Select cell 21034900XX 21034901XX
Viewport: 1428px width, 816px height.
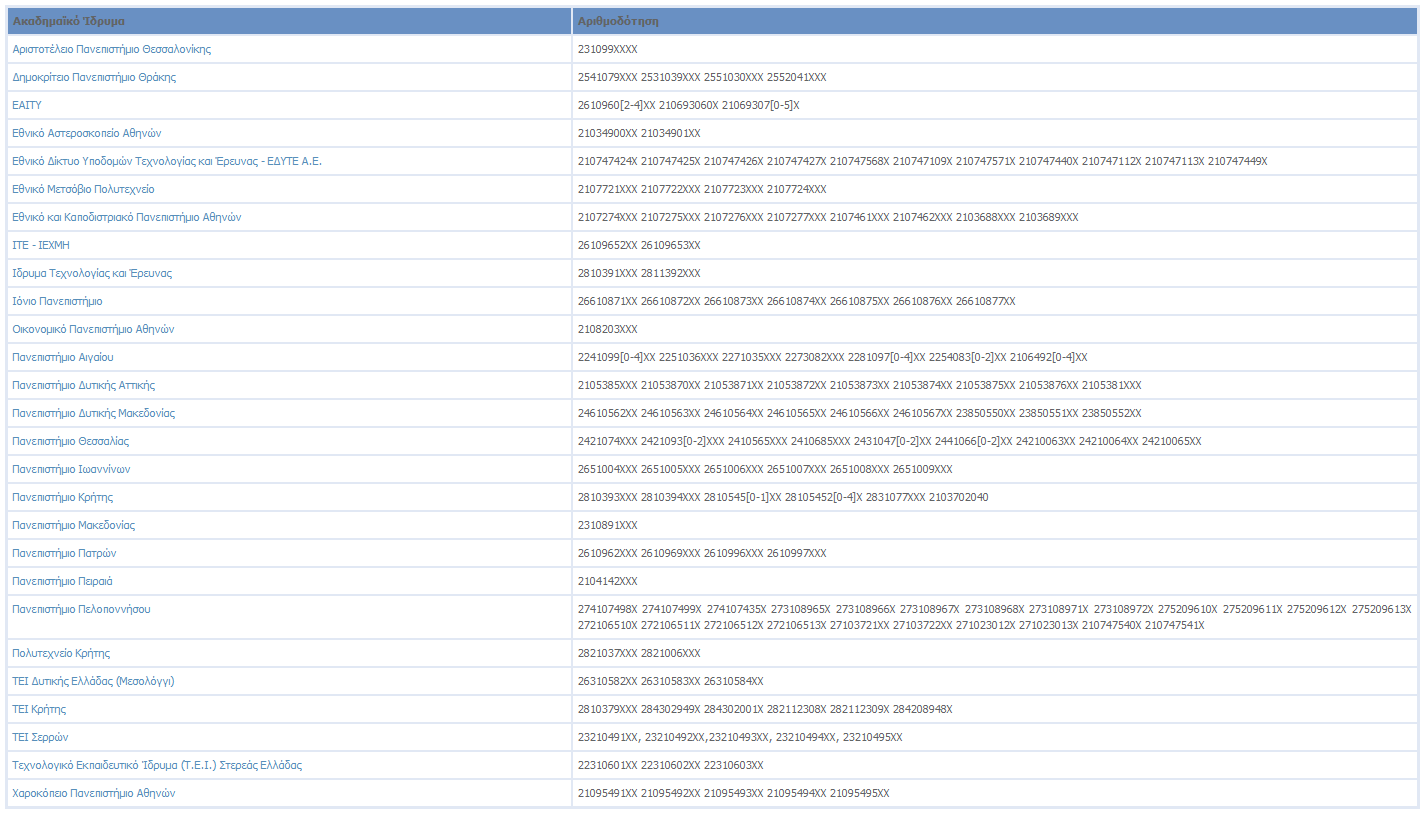[x=995, y=133]
